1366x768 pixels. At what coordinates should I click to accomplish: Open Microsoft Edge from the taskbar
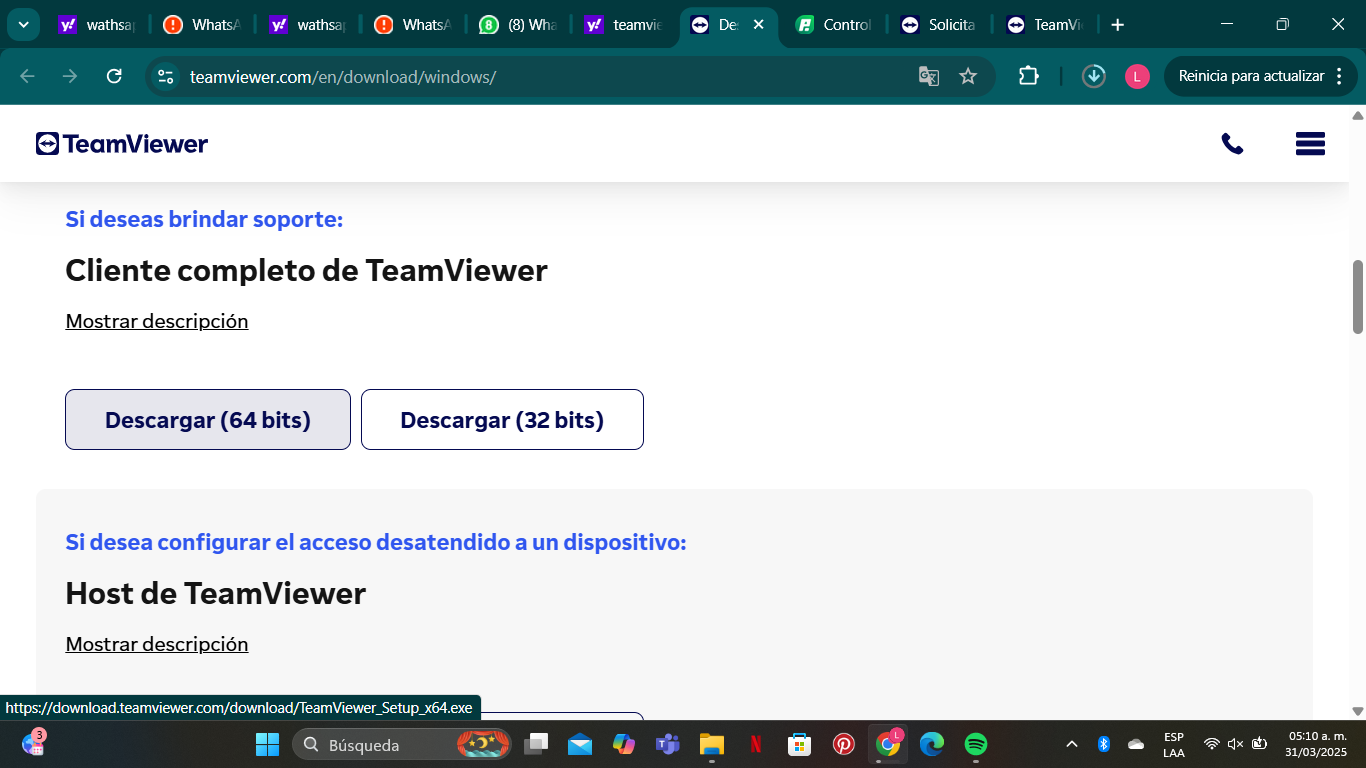932,744
